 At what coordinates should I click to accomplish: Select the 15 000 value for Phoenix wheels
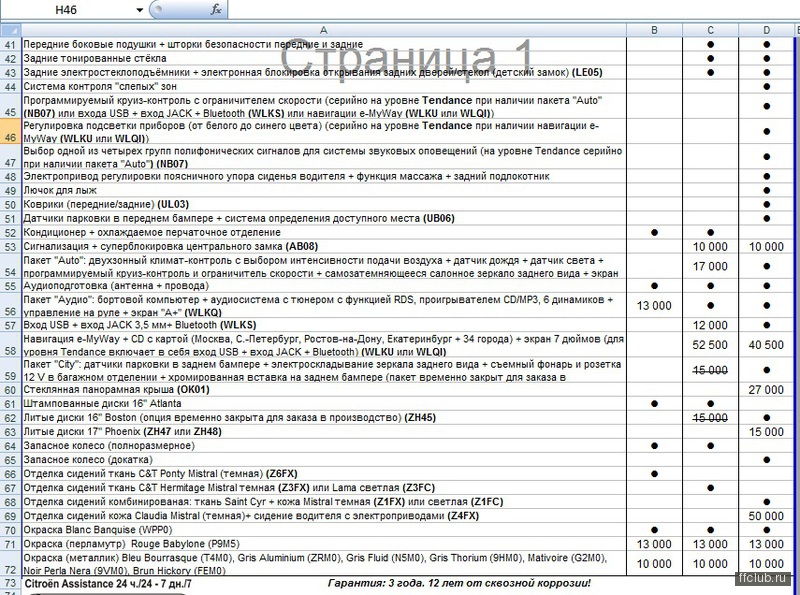pos(766,432)
